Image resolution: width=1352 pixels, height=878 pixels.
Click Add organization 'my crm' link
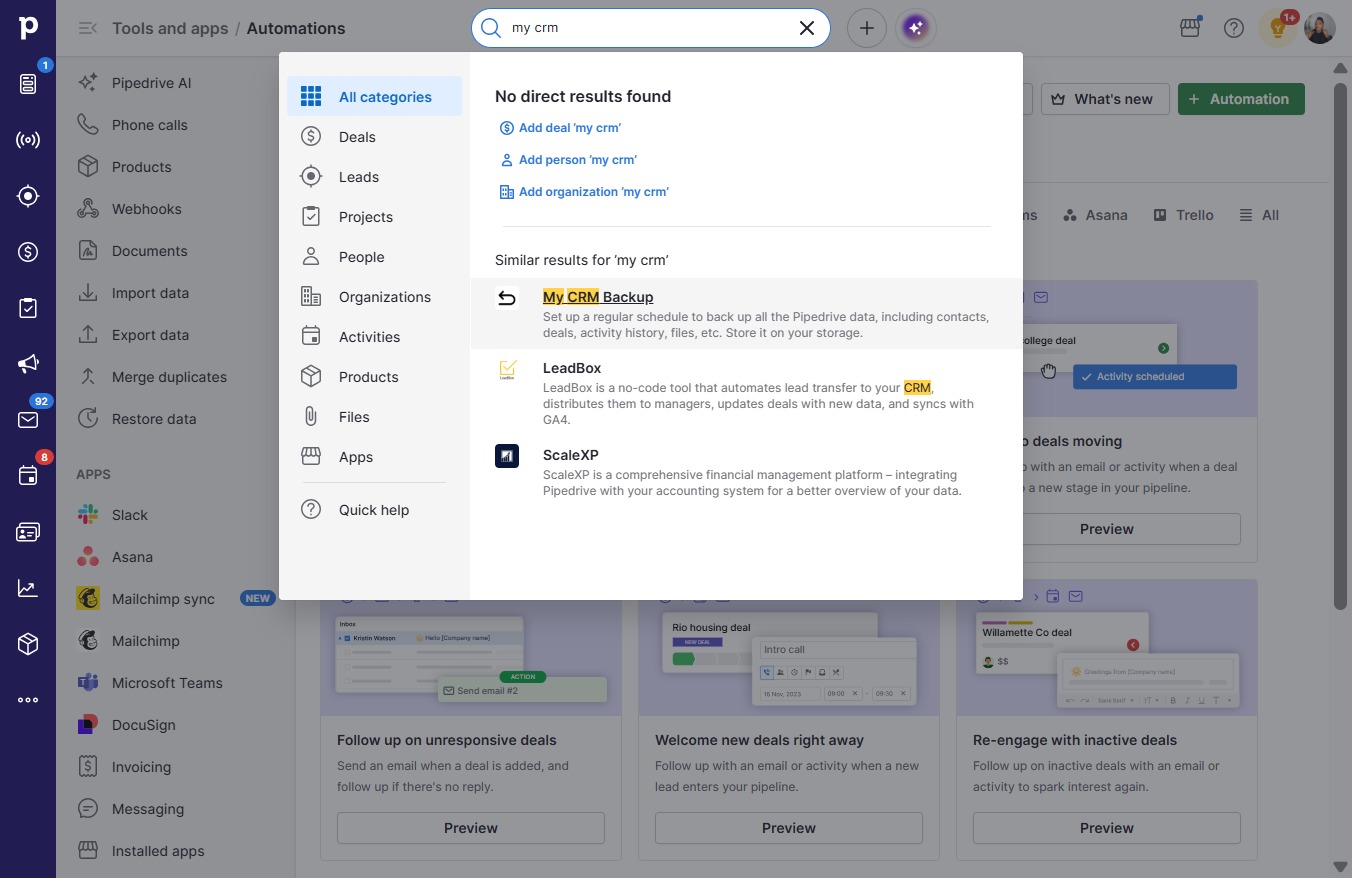point(584,192)
